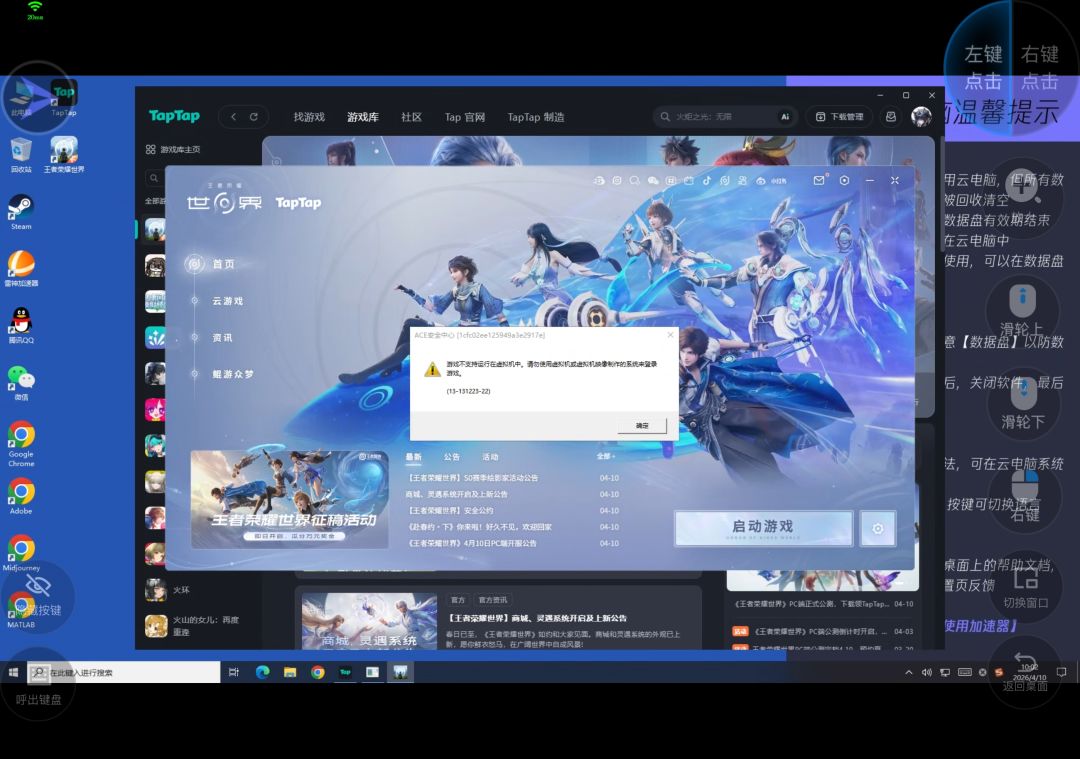Screen dimensions: 1080x759
Task: Open the 商城、灵遇系统开启及上新公告 article
Action: pos(538,618)
